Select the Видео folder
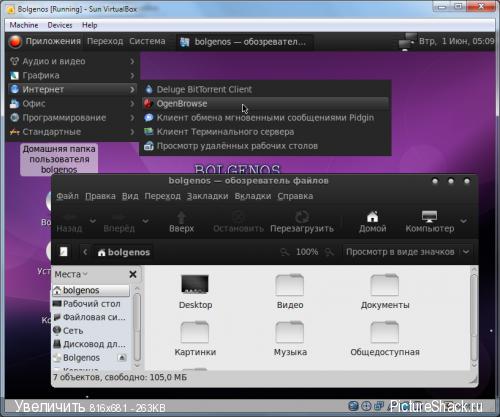Screen dimensions: 500x417 [x=290, y=291]
